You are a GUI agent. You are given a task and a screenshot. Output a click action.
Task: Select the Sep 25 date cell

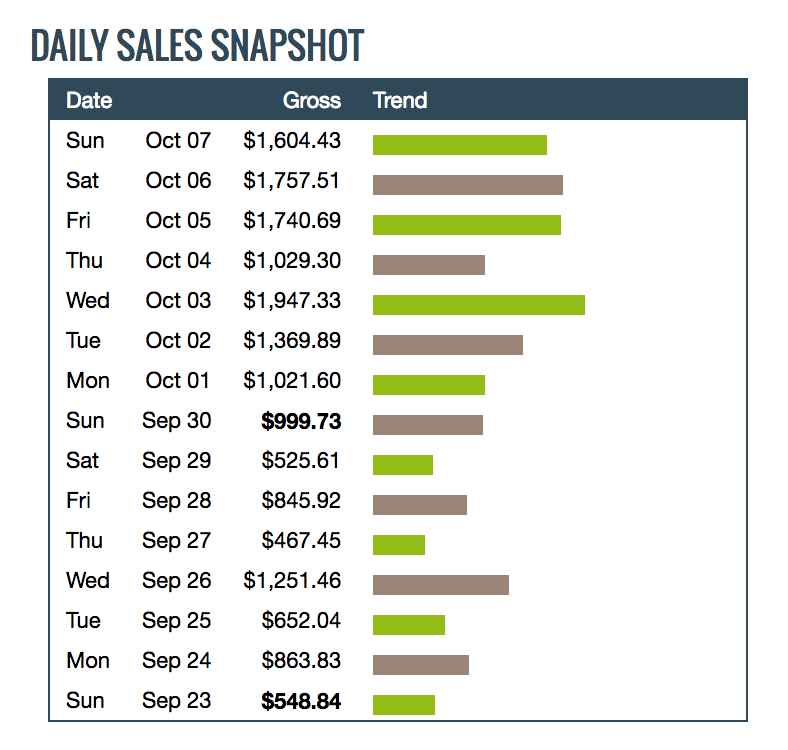176,621
